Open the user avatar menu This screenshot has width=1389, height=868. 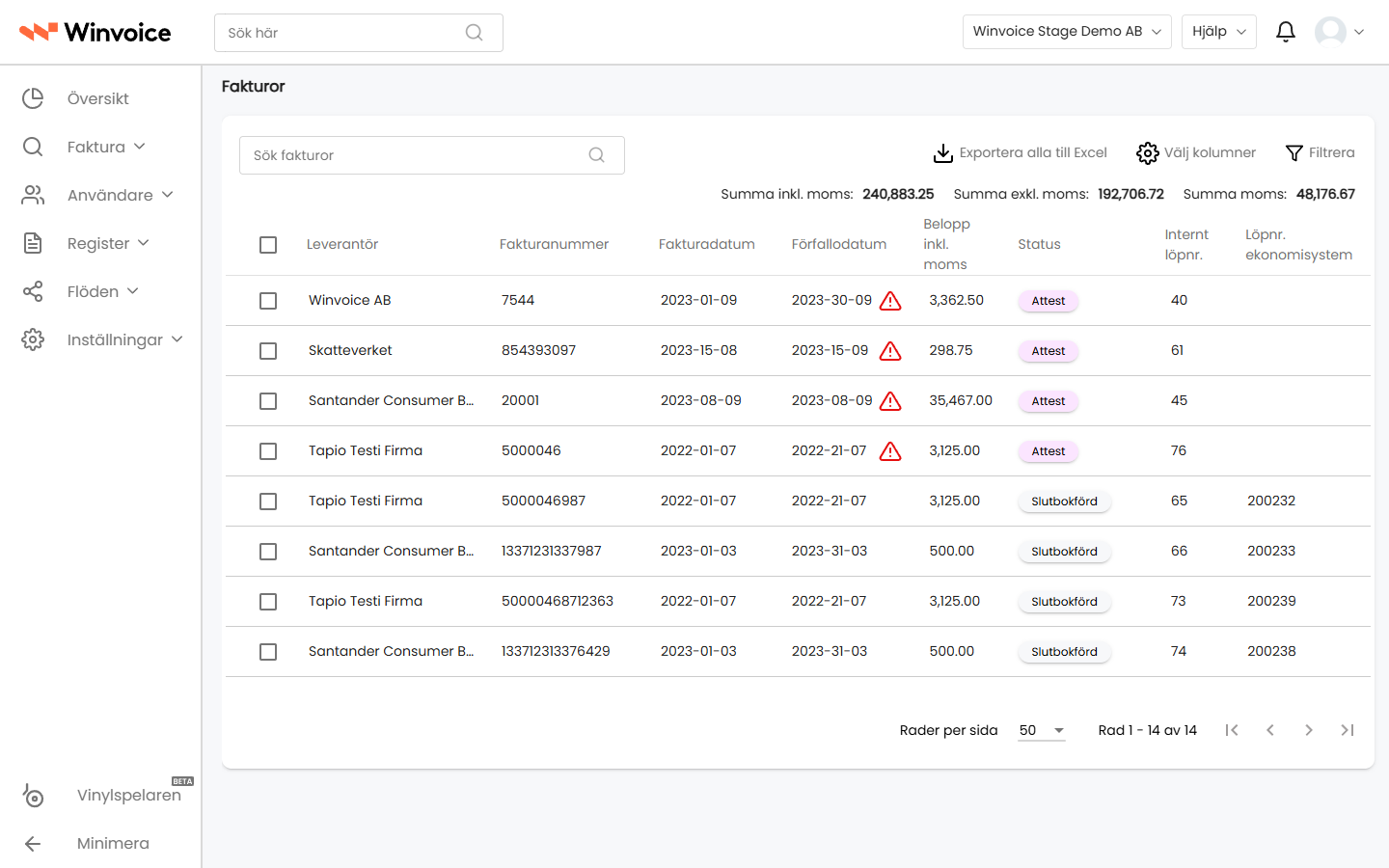tap(1340, 32)
